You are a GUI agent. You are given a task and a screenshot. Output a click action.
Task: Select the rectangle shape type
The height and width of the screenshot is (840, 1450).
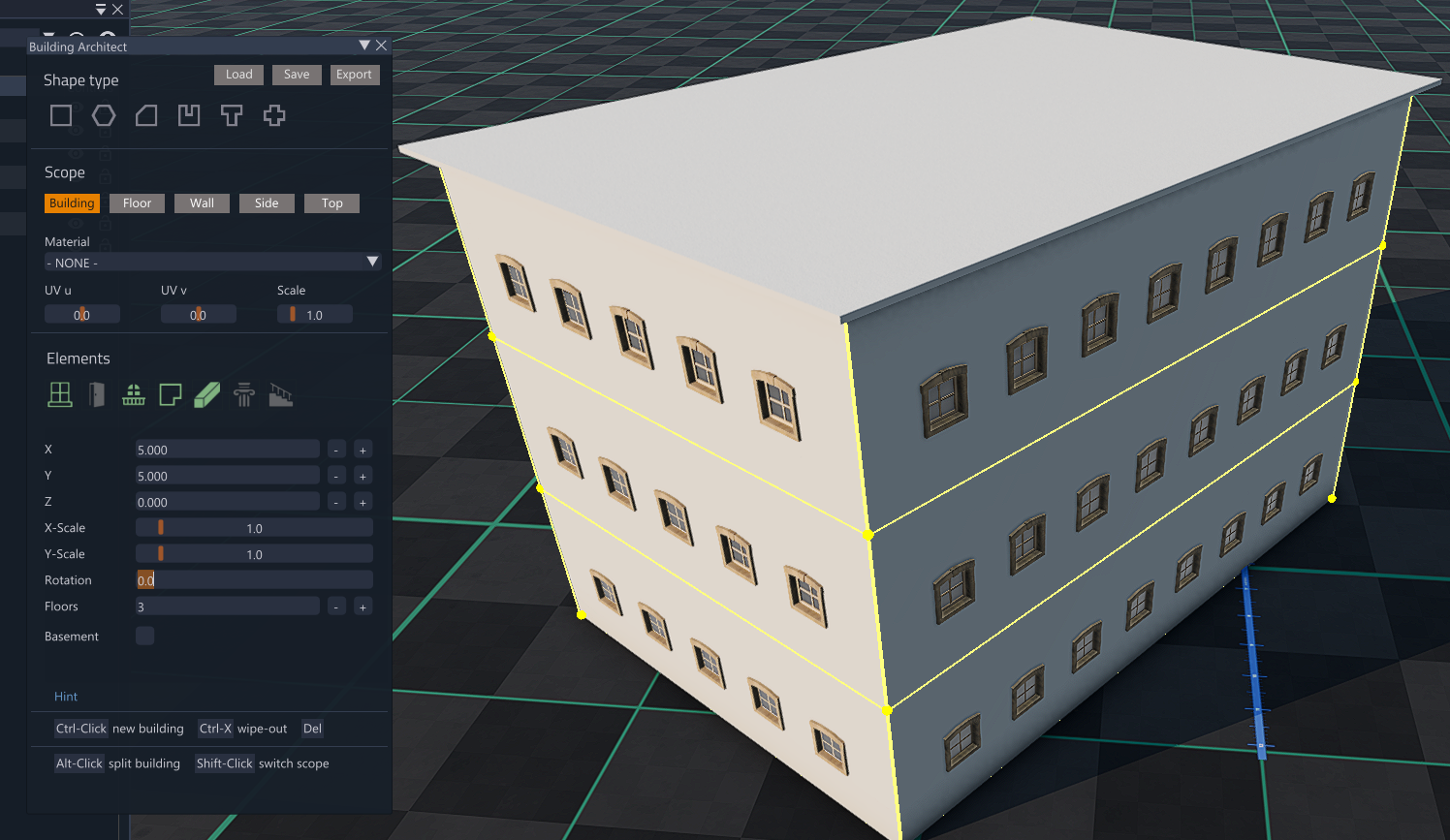pyautogui.click(x=61, y=116)
